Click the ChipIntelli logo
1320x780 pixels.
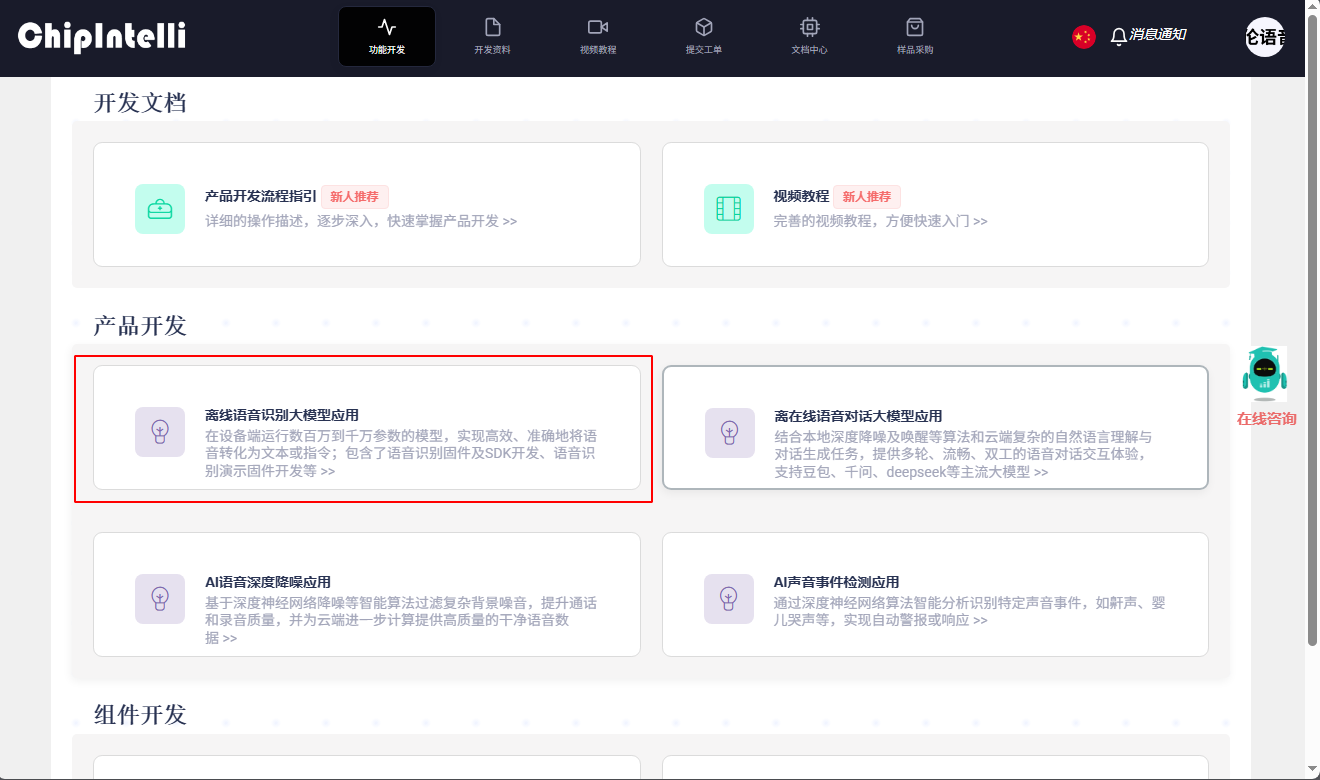102,37
